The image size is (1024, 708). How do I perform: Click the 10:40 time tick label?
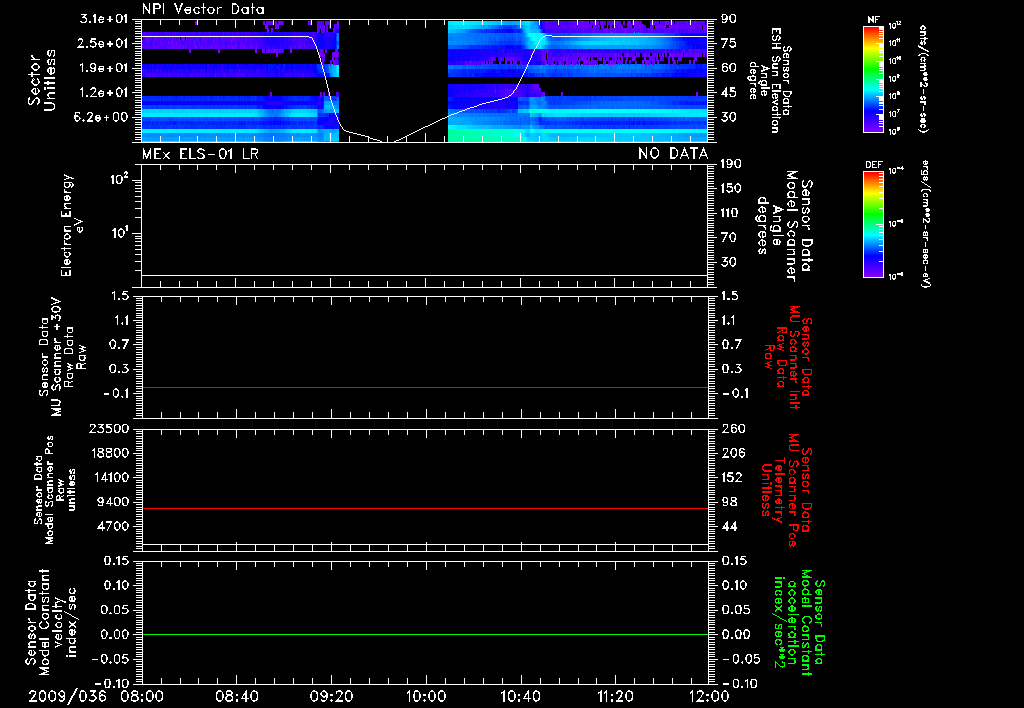pos(520,696)
